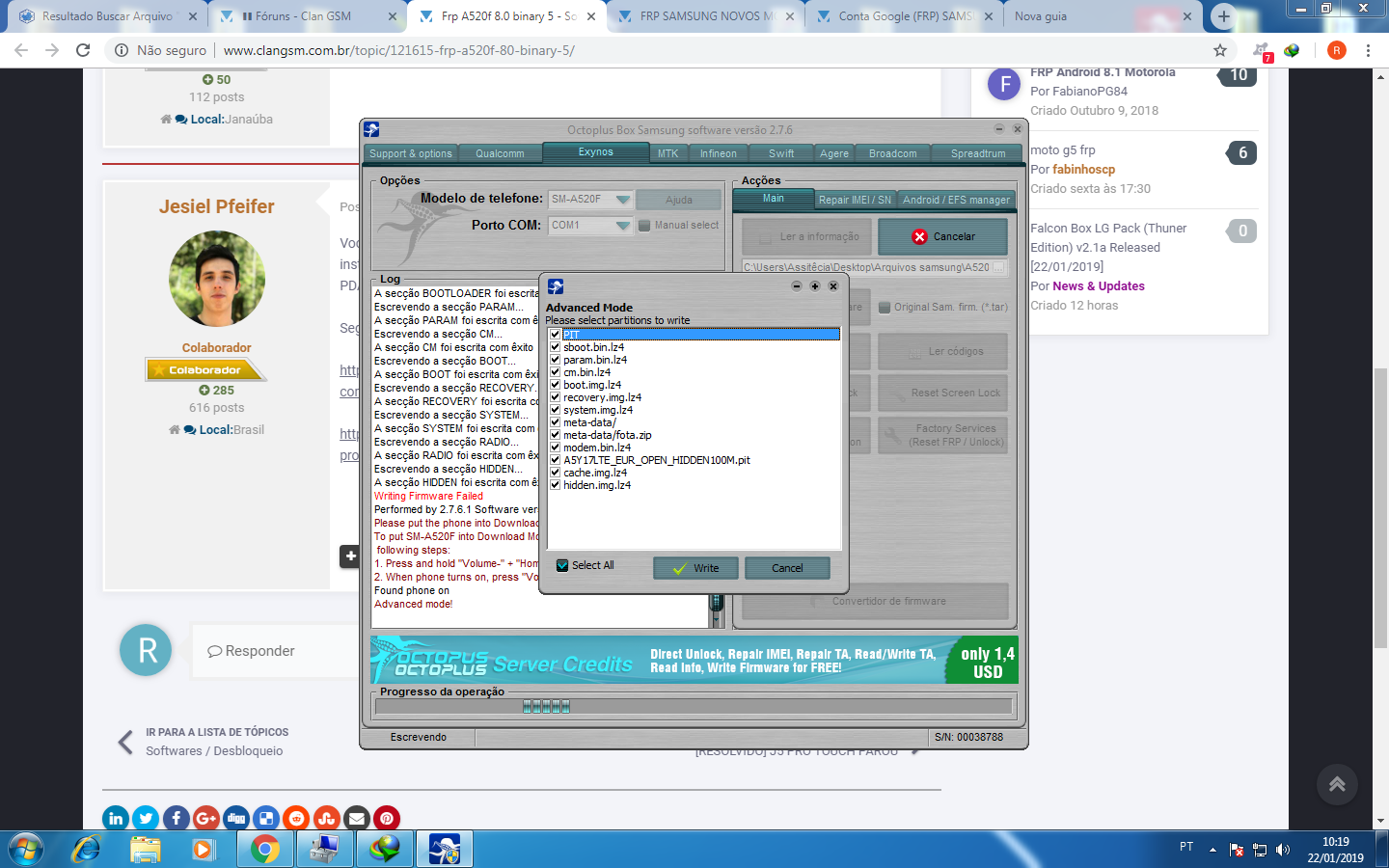Click the Cancelar button
Screen dimensions: 1389x868
coord(942,236)
